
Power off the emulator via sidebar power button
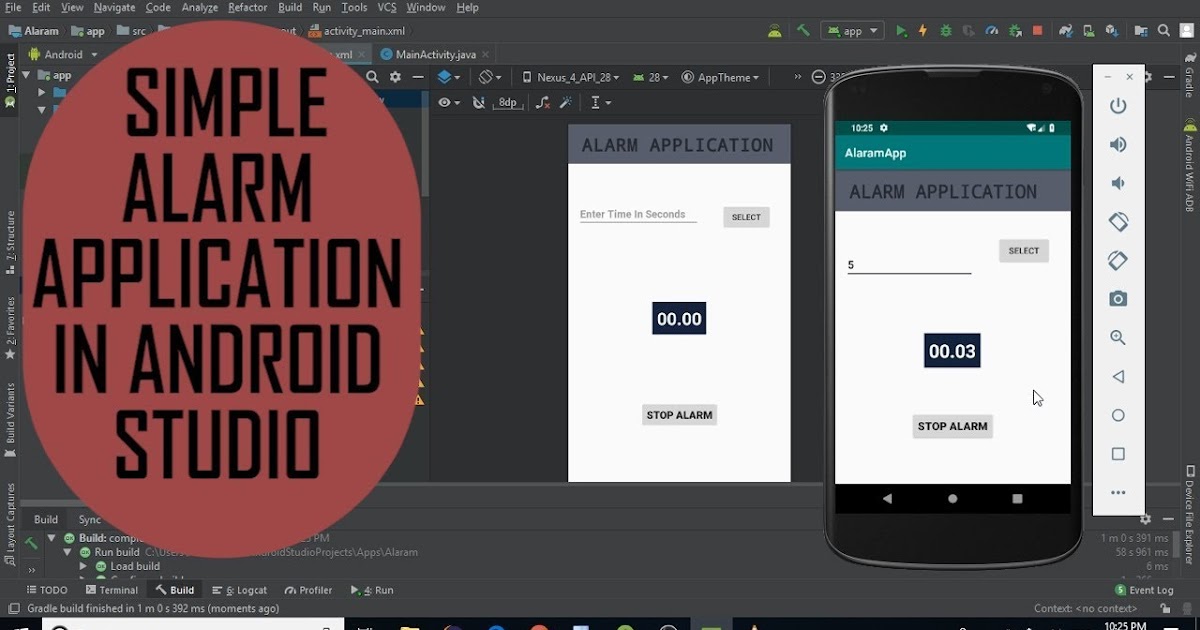click(1118, 106)
